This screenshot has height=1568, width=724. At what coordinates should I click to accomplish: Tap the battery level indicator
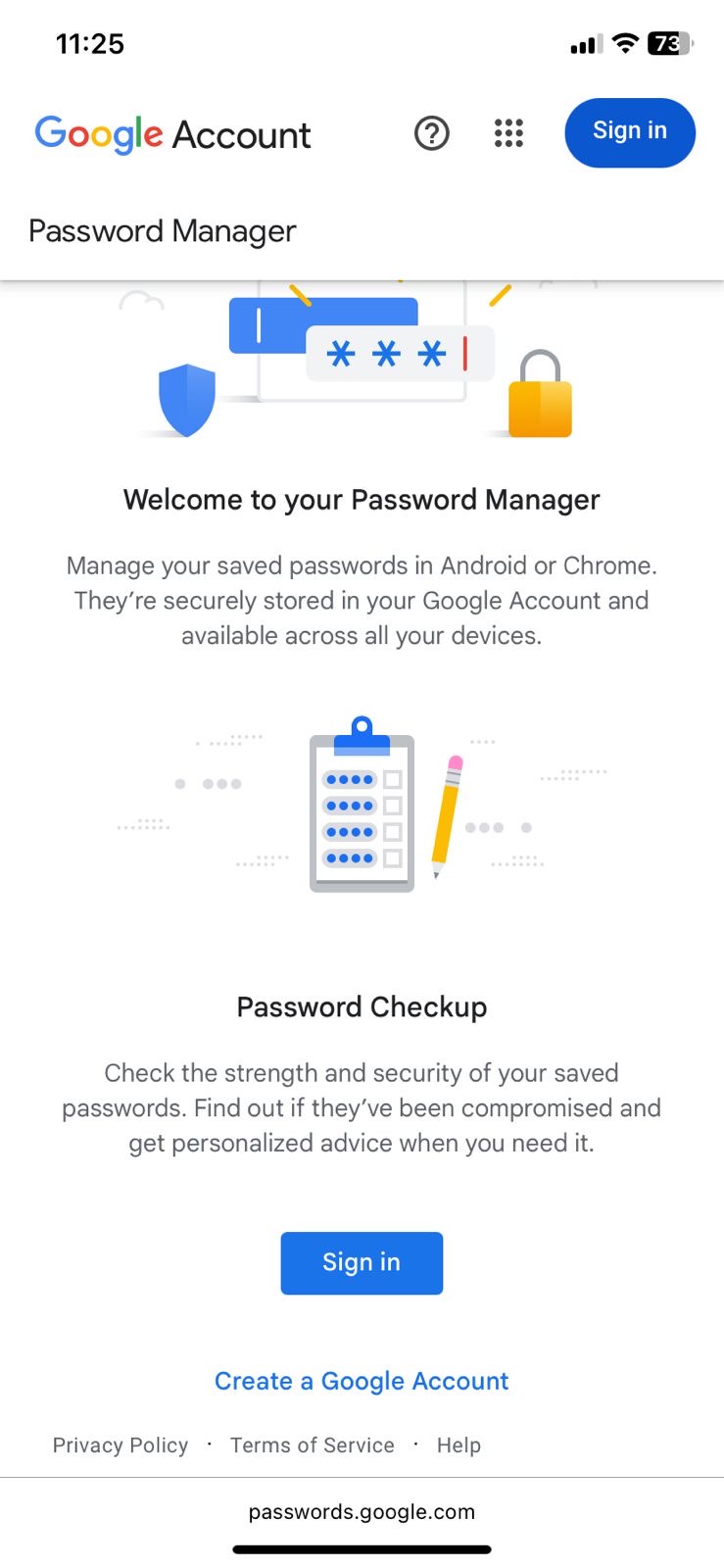(x=670, y=43)
